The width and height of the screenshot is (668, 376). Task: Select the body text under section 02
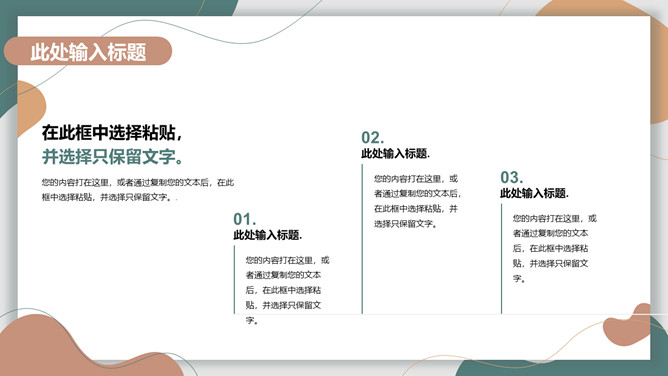pyautogui.click(x=418, y=201)
